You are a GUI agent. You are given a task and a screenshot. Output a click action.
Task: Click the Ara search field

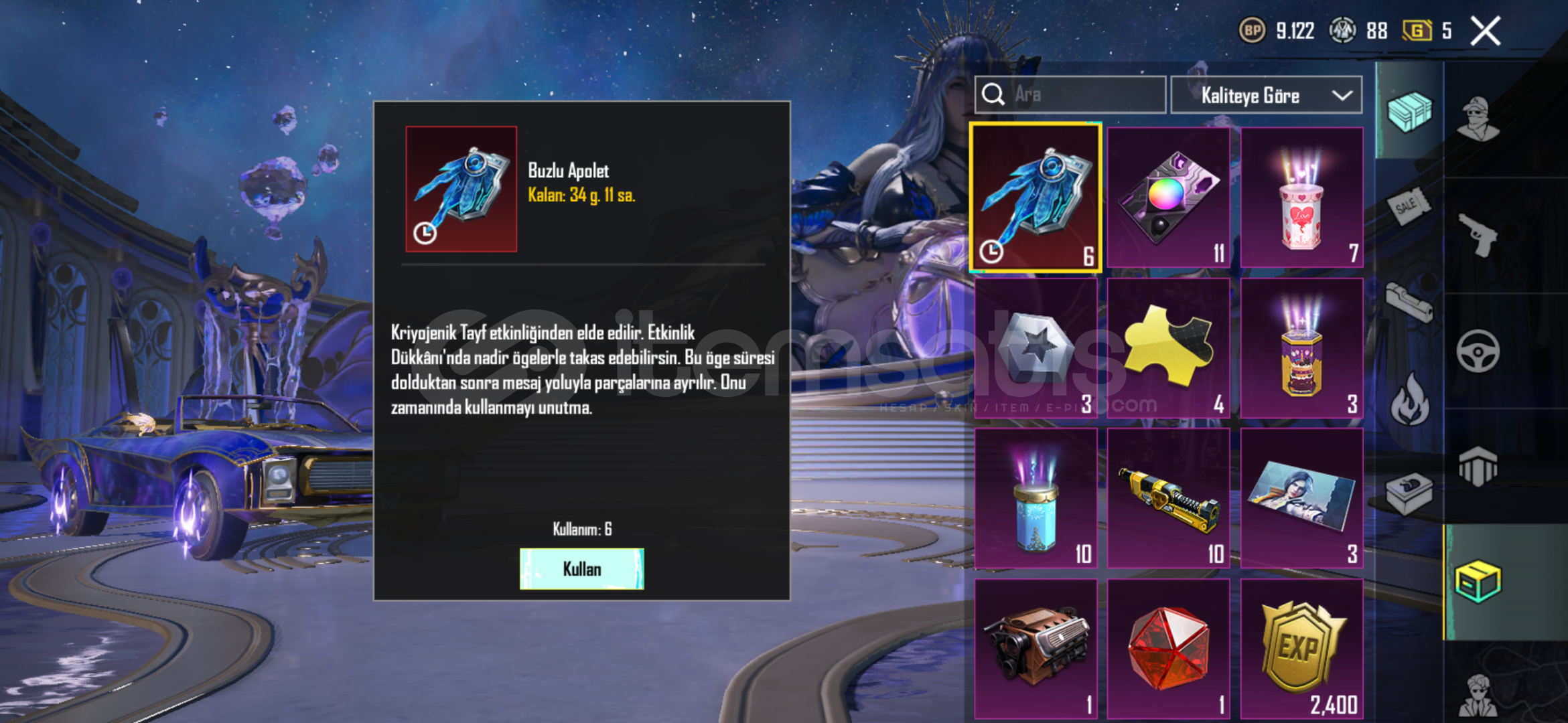[x=1070, y=94]
